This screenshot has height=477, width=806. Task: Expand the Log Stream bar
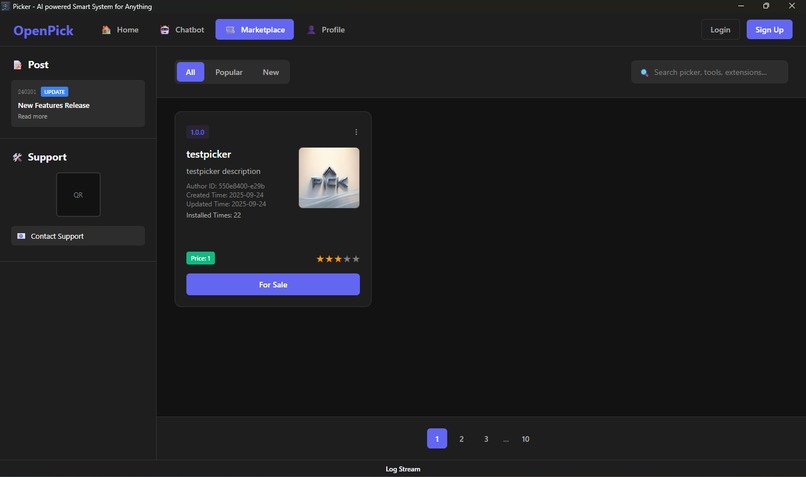[x=403, y=469]
